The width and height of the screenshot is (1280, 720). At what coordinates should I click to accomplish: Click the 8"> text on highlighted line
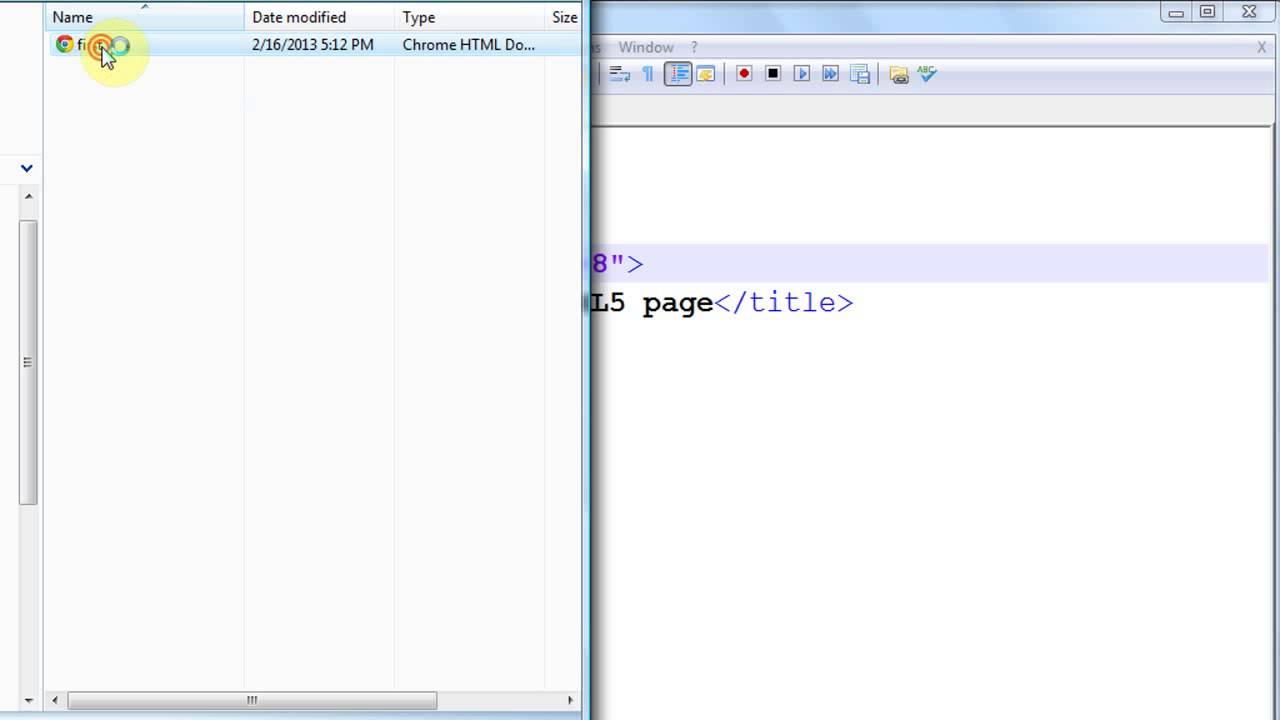617,264
